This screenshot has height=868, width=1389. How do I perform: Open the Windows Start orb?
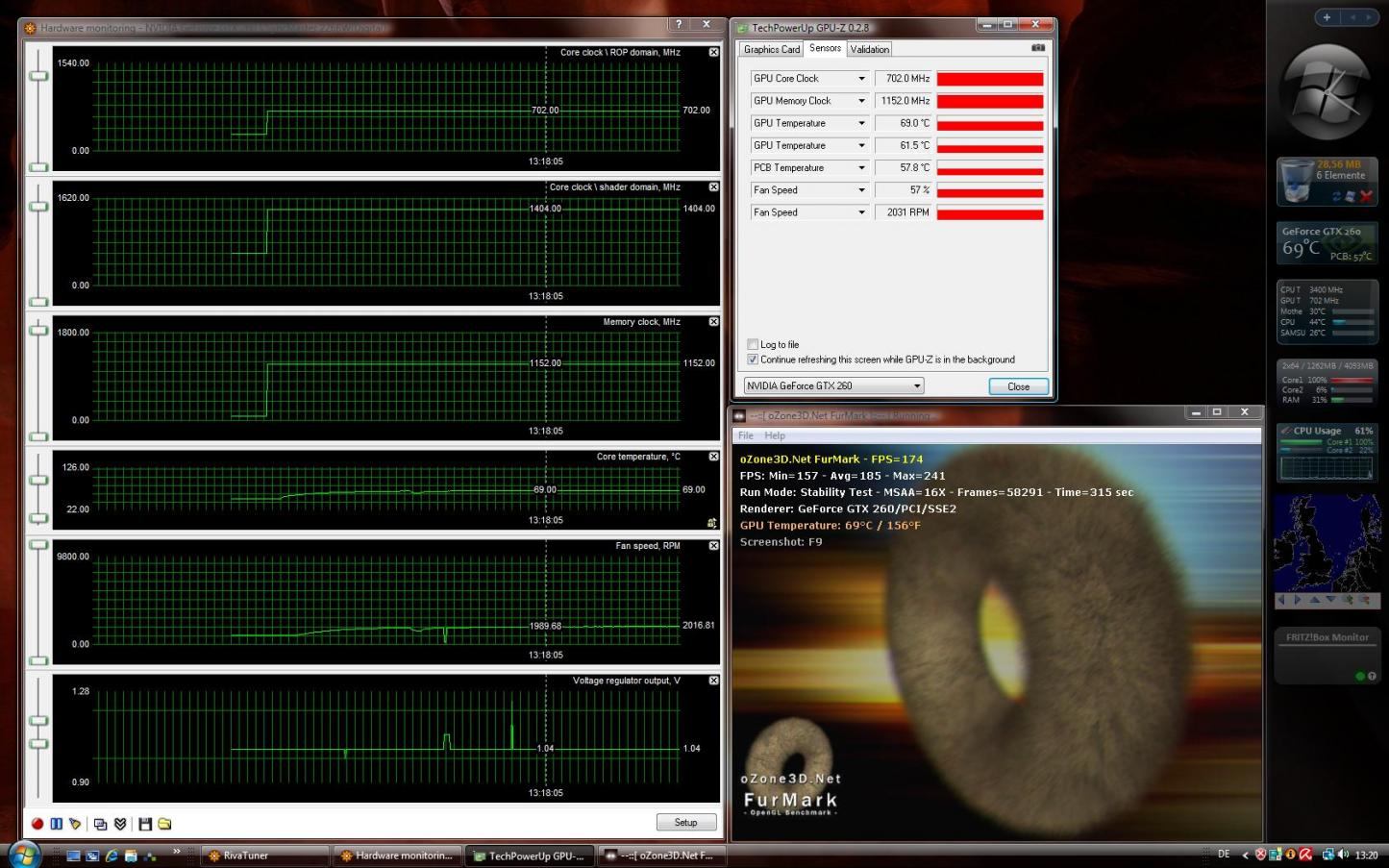point(23,854)
